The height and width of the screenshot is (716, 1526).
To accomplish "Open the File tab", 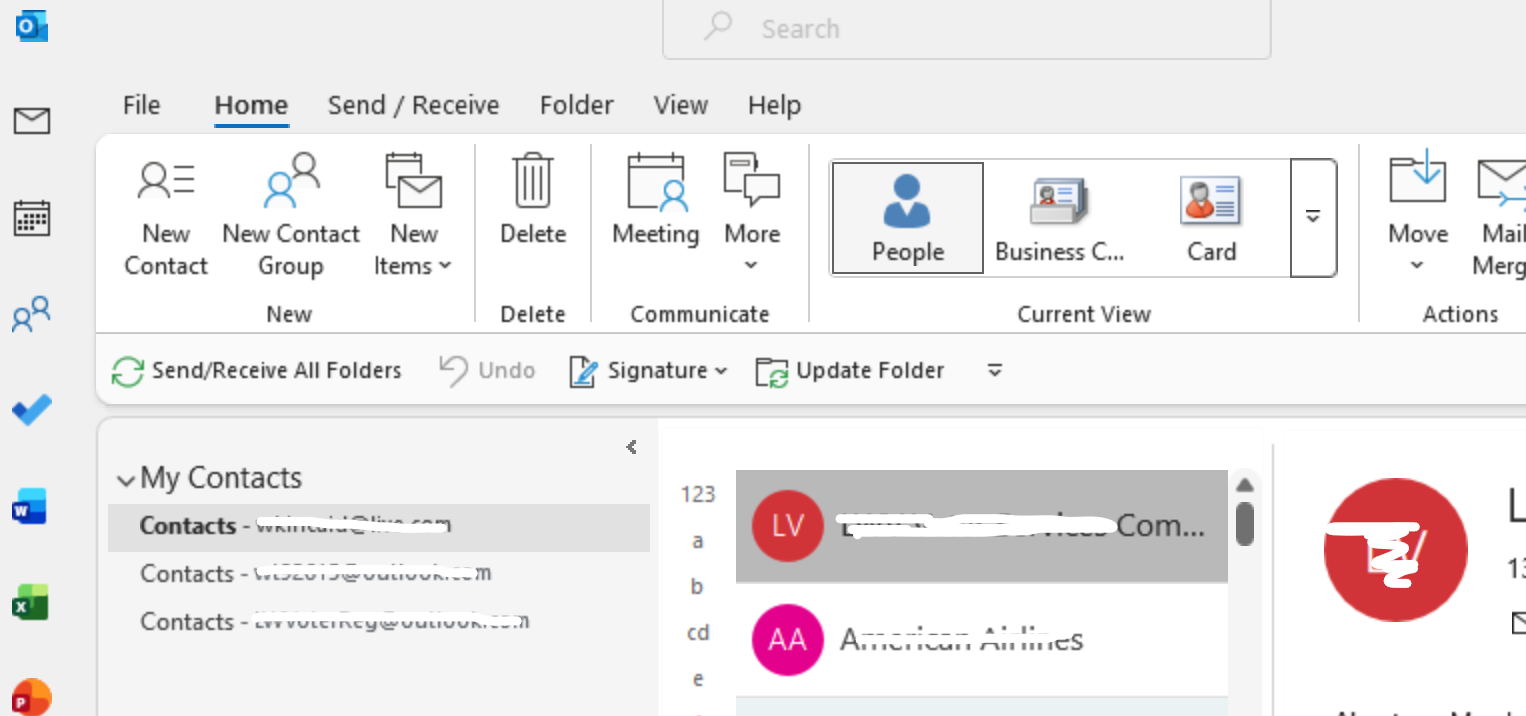I will tap(141, 105).
